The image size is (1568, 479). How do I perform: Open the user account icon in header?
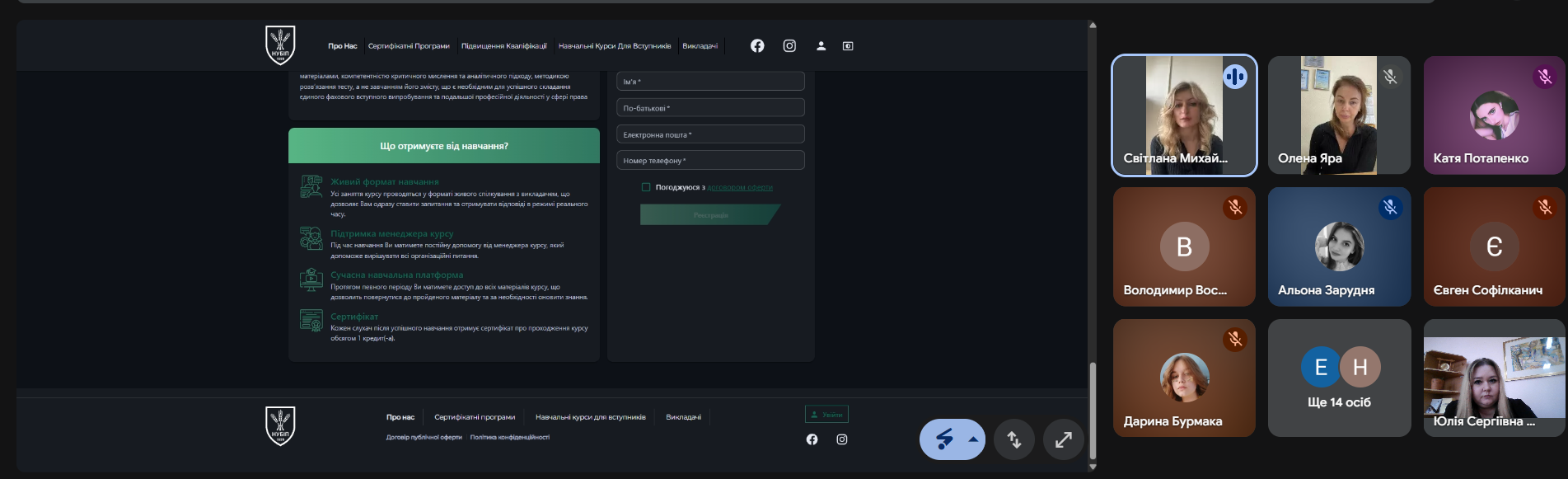tap(821, 46)
